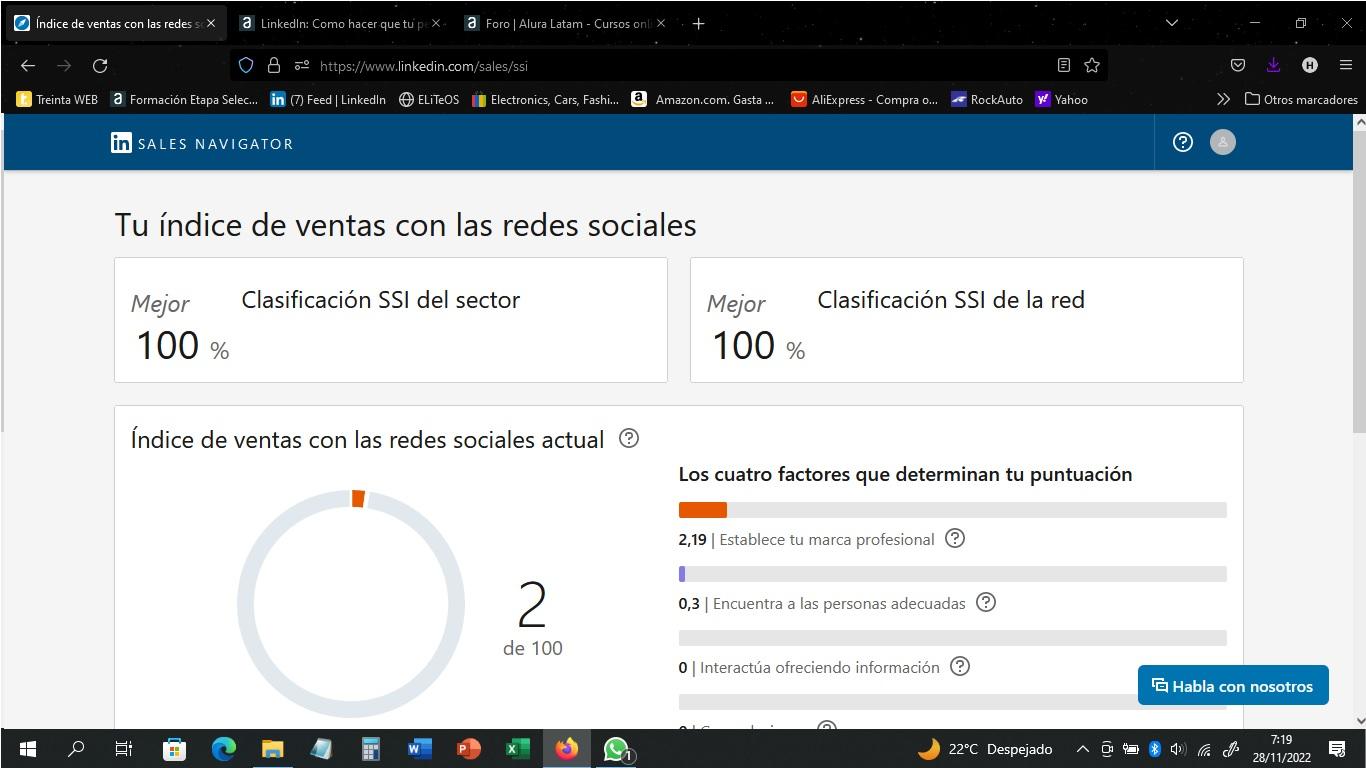Click the Interactúa ofreciendo información progress bar

(x=952, y=638)
